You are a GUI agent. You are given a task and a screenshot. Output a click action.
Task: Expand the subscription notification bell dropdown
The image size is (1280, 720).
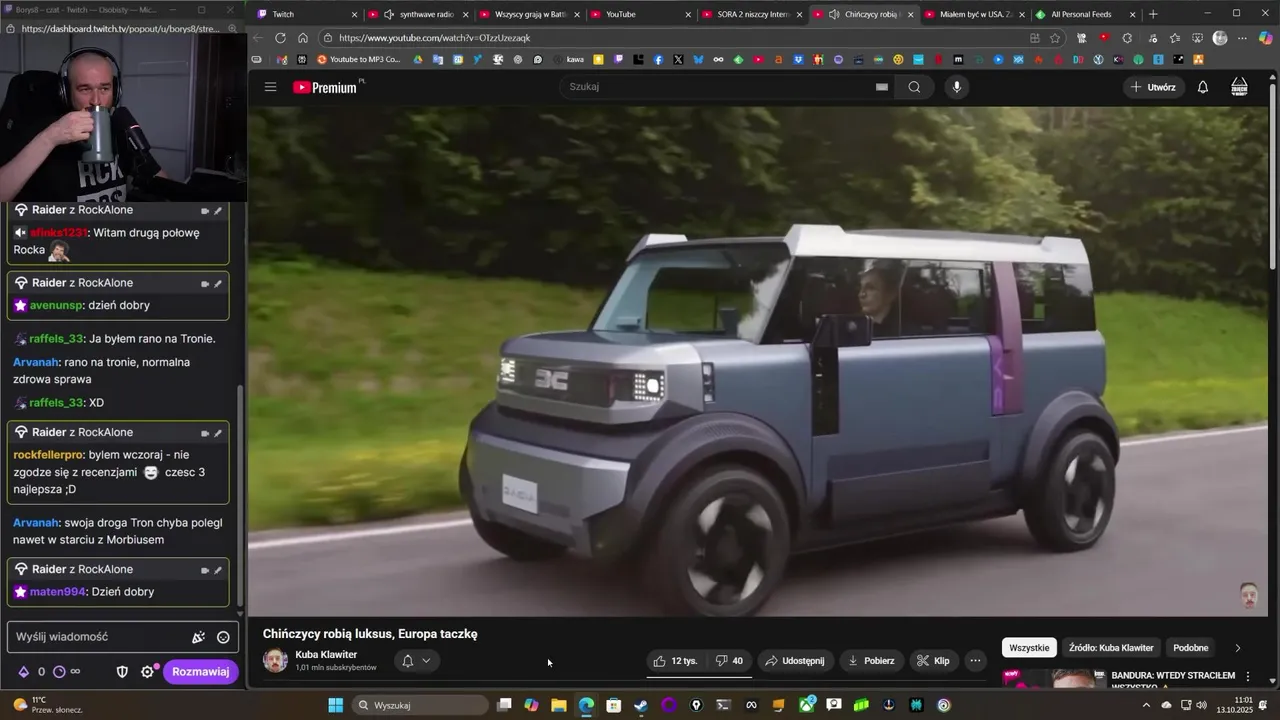[x=416, y=661]
